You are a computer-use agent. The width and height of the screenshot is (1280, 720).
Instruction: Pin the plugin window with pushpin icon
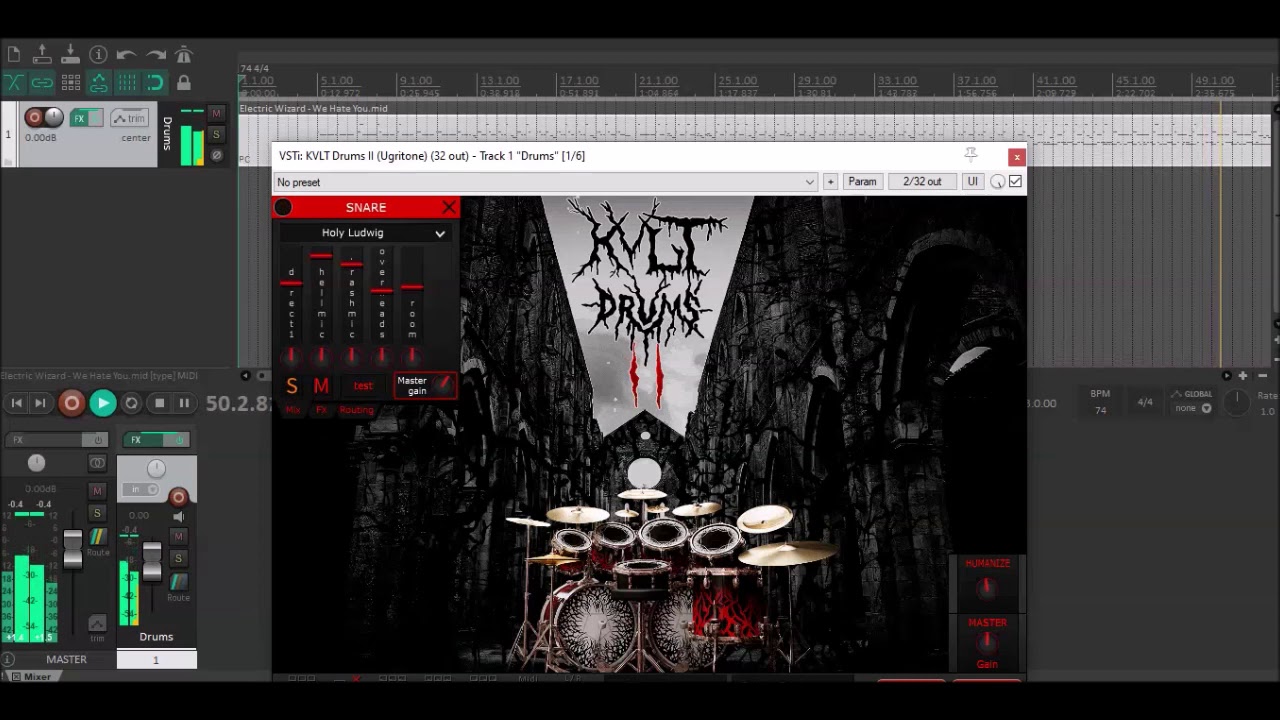(x=970, y=155)
